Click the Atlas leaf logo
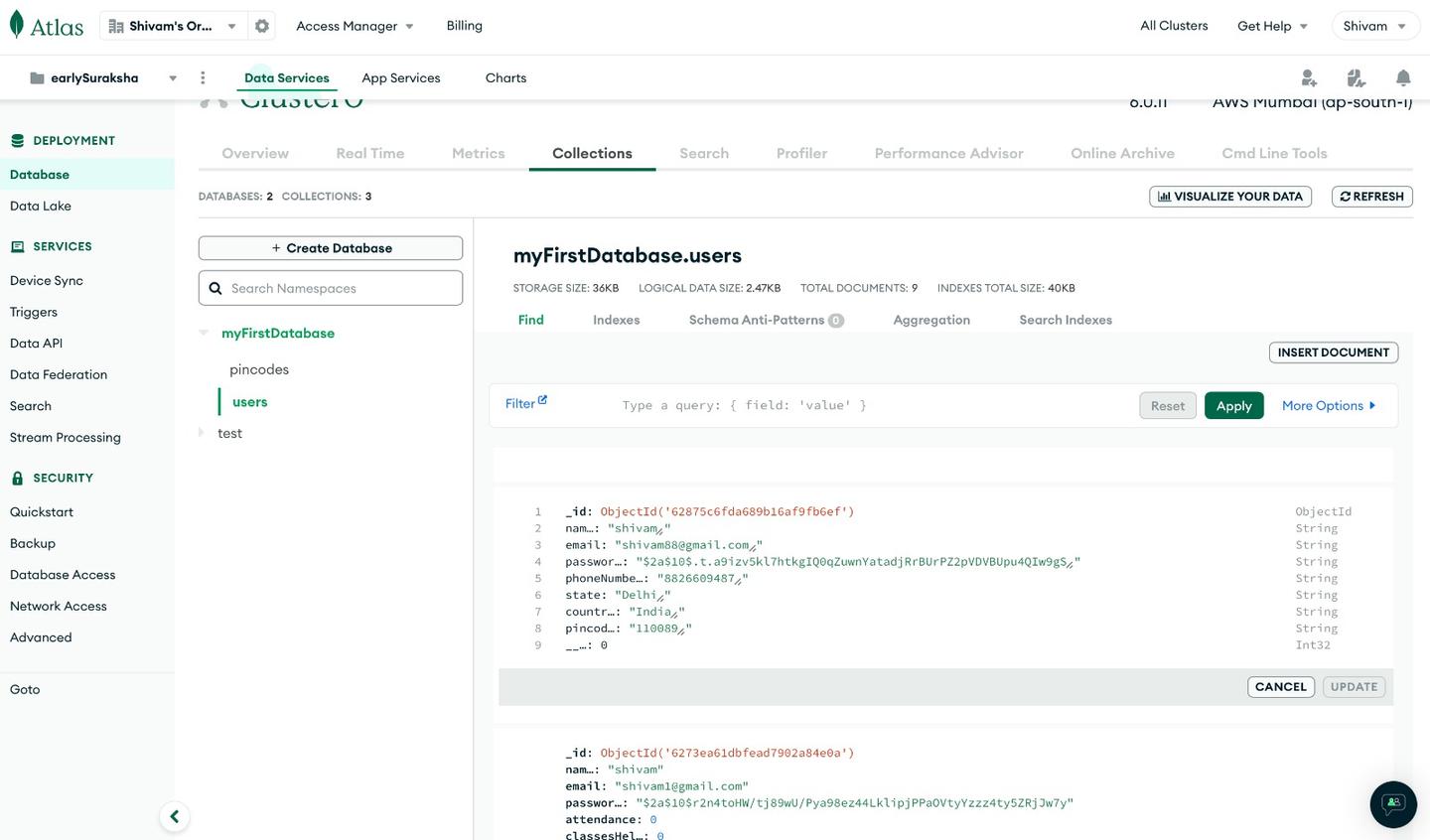The width and height of the screenshot is (1430, 840). point(17,25)
